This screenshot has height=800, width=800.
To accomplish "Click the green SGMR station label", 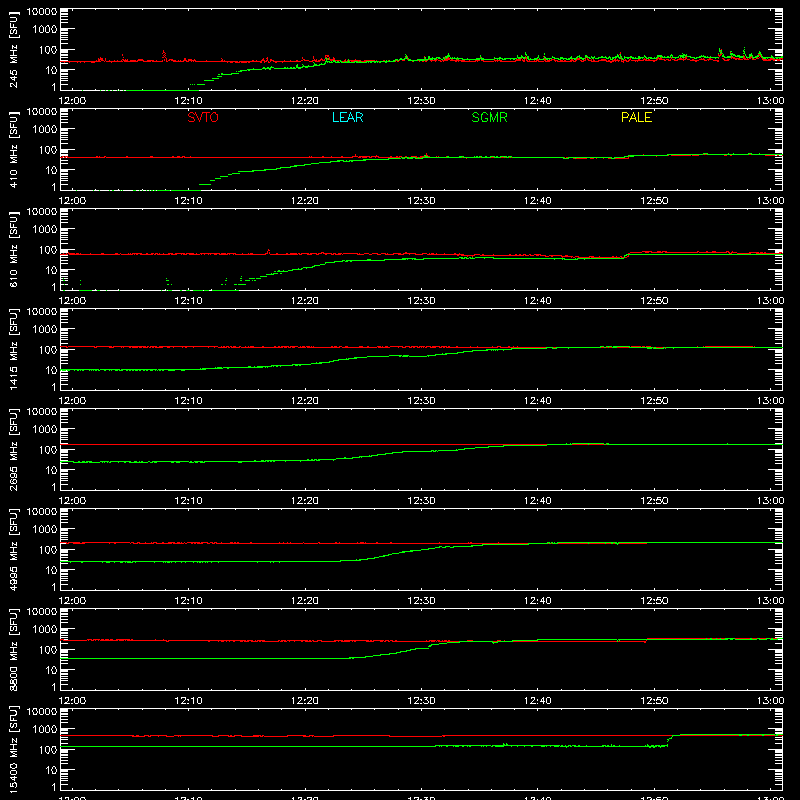I will (489, 117).
